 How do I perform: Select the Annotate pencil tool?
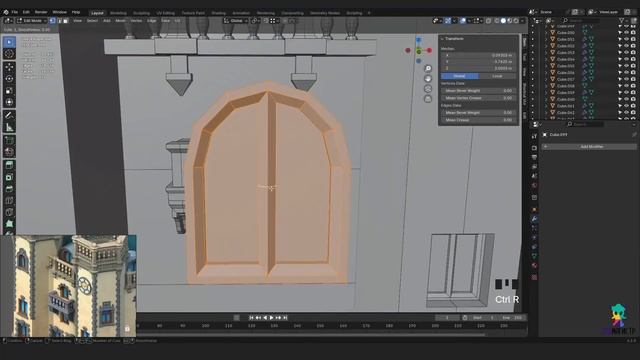[x=9, y=116]
